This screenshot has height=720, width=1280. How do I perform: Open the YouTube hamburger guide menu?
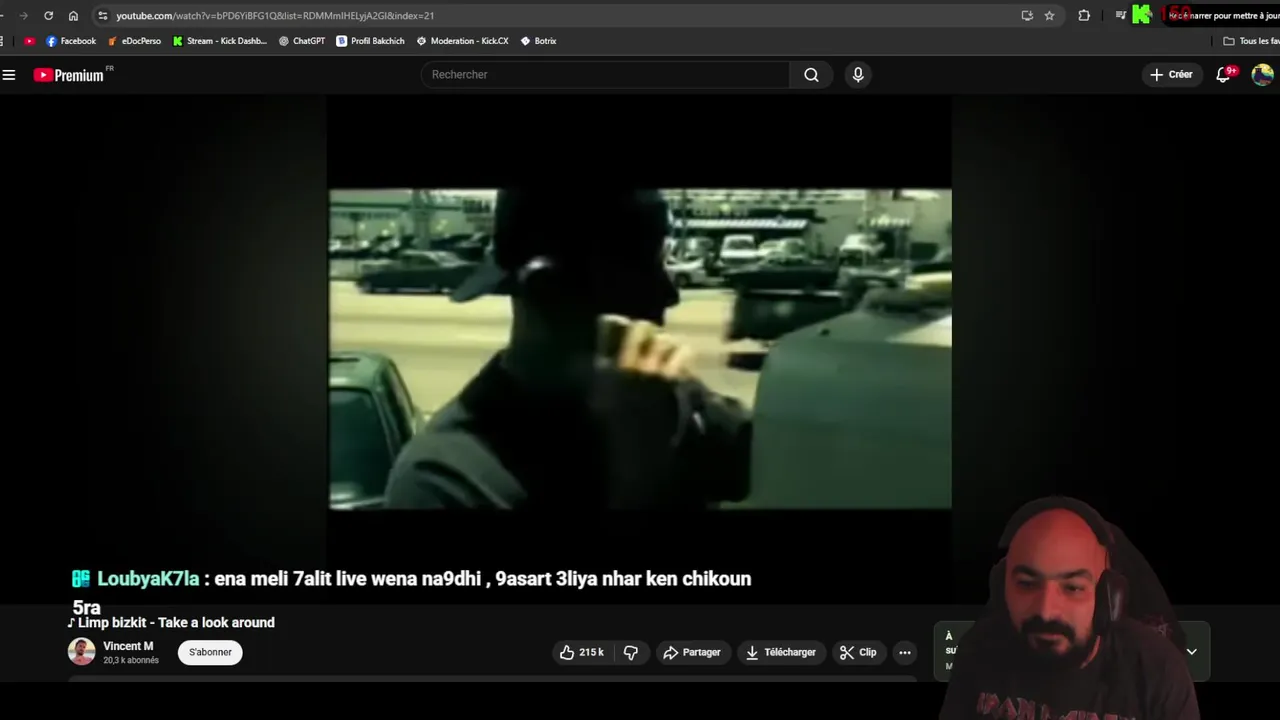click(9, 75)
